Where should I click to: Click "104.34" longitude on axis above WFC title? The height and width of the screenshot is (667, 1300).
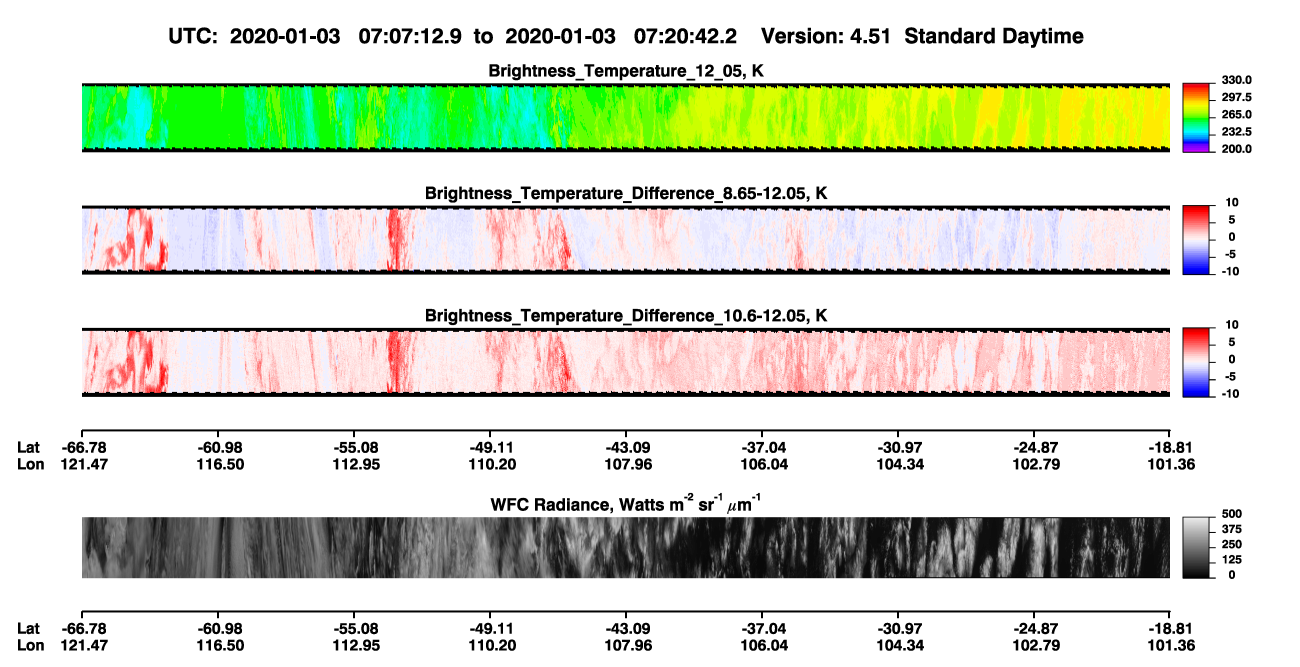click(x=898, y=464)
